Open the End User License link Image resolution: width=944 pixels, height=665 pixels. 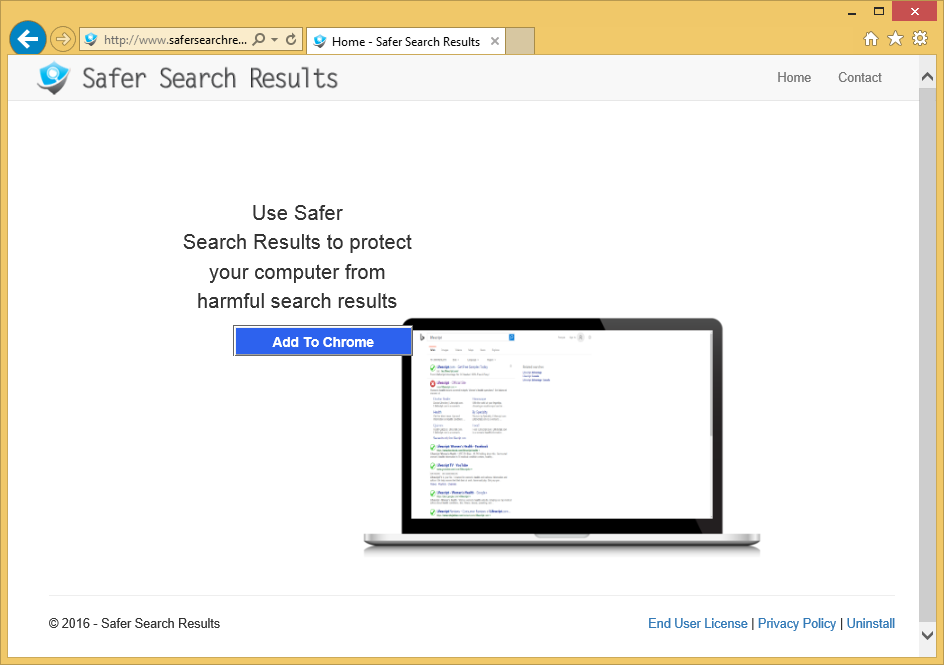click(x=697, y=623)
